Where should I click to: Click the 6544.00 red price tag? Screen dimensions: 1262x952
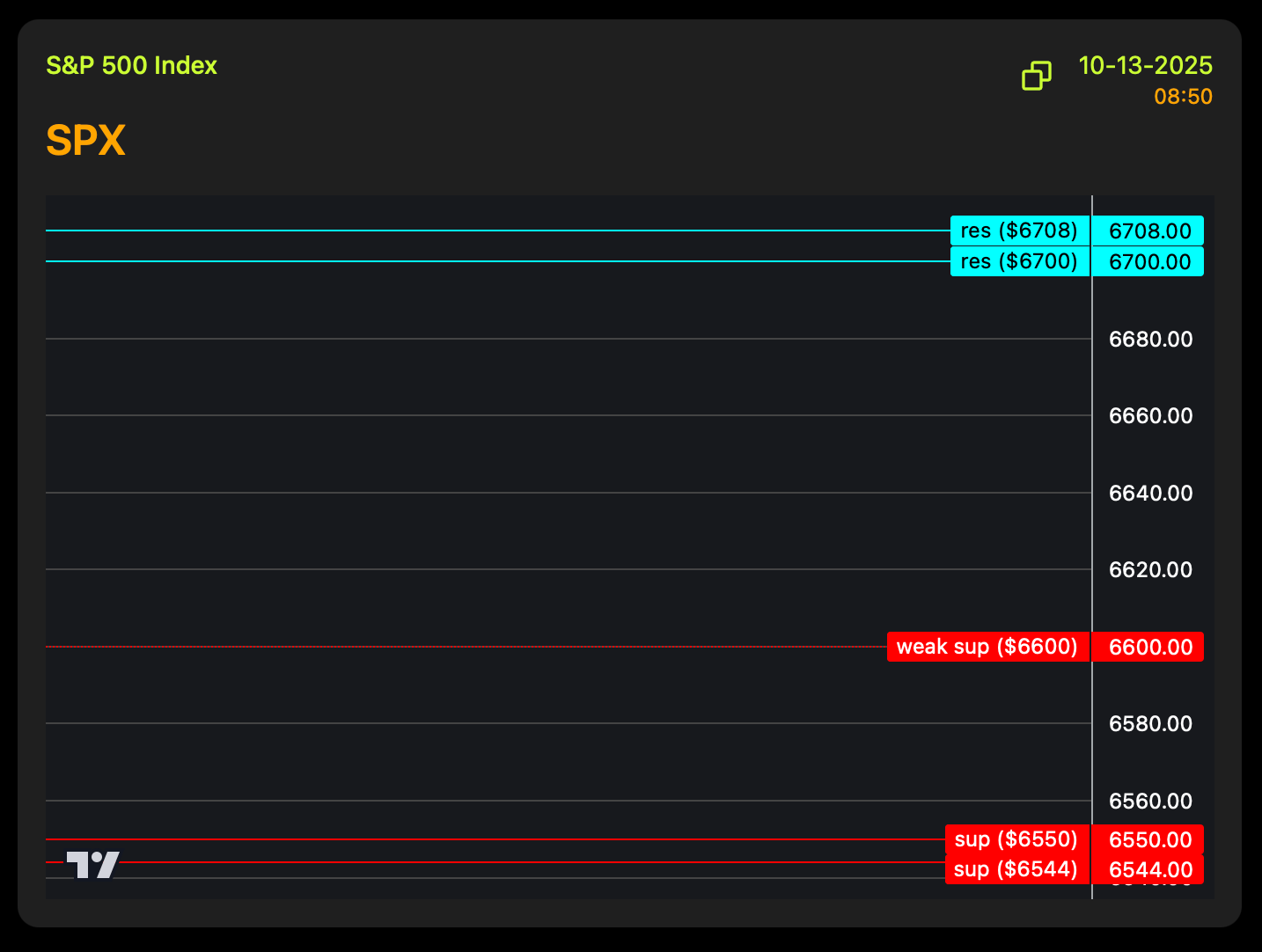click(1148, 870)
